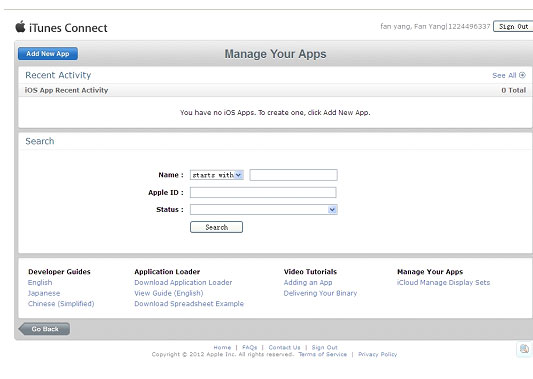
Task: Open the Name 'starts with' dropdown
Action: (217, 175)
